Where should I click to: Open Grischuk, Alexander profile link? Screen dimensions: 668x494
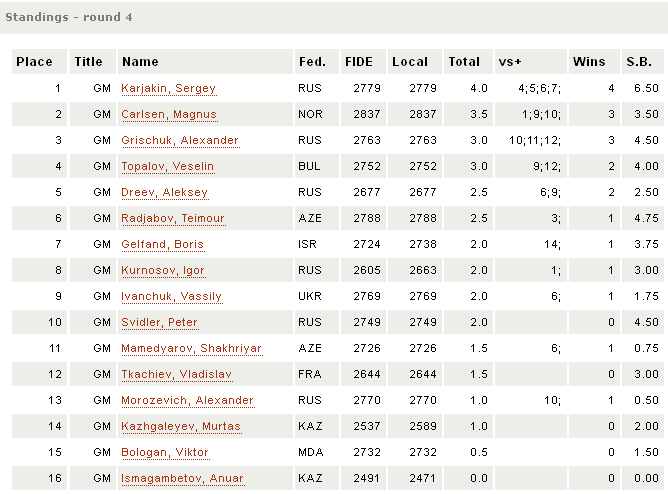point(179,141)
